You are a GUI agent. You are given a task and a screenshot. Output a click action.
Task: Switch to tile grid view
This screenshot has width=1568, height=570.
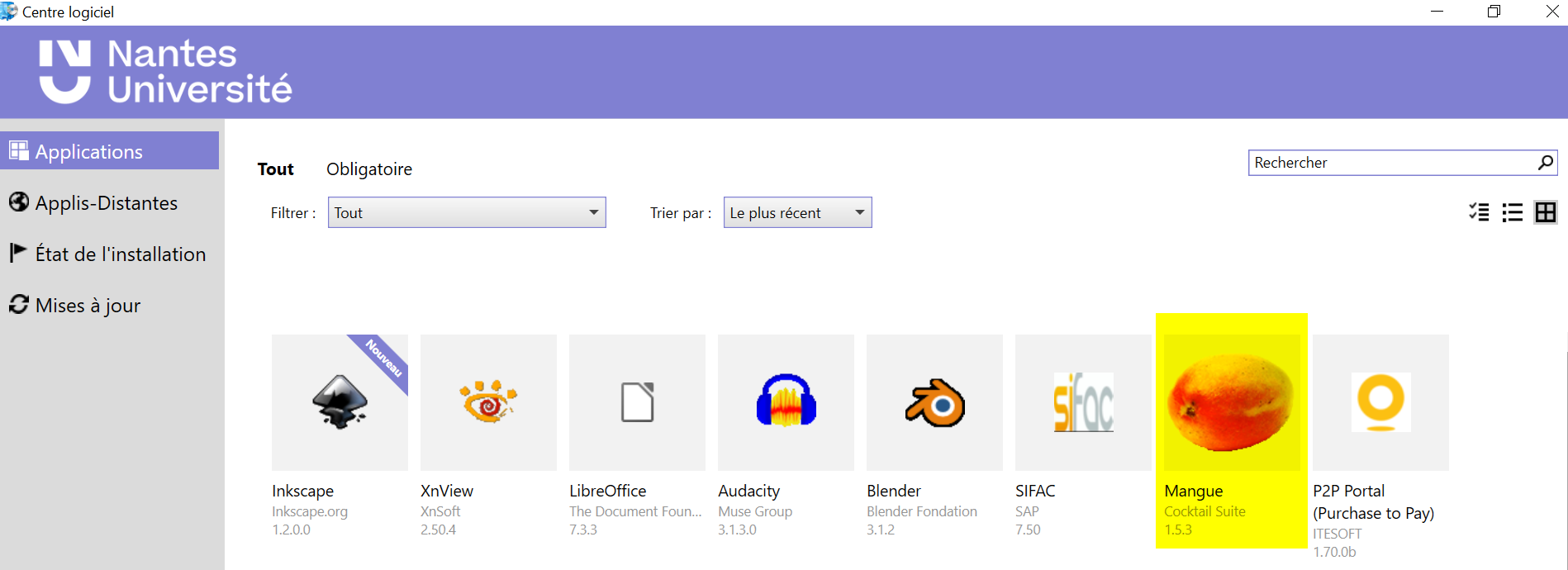(x=1545, y=212)
